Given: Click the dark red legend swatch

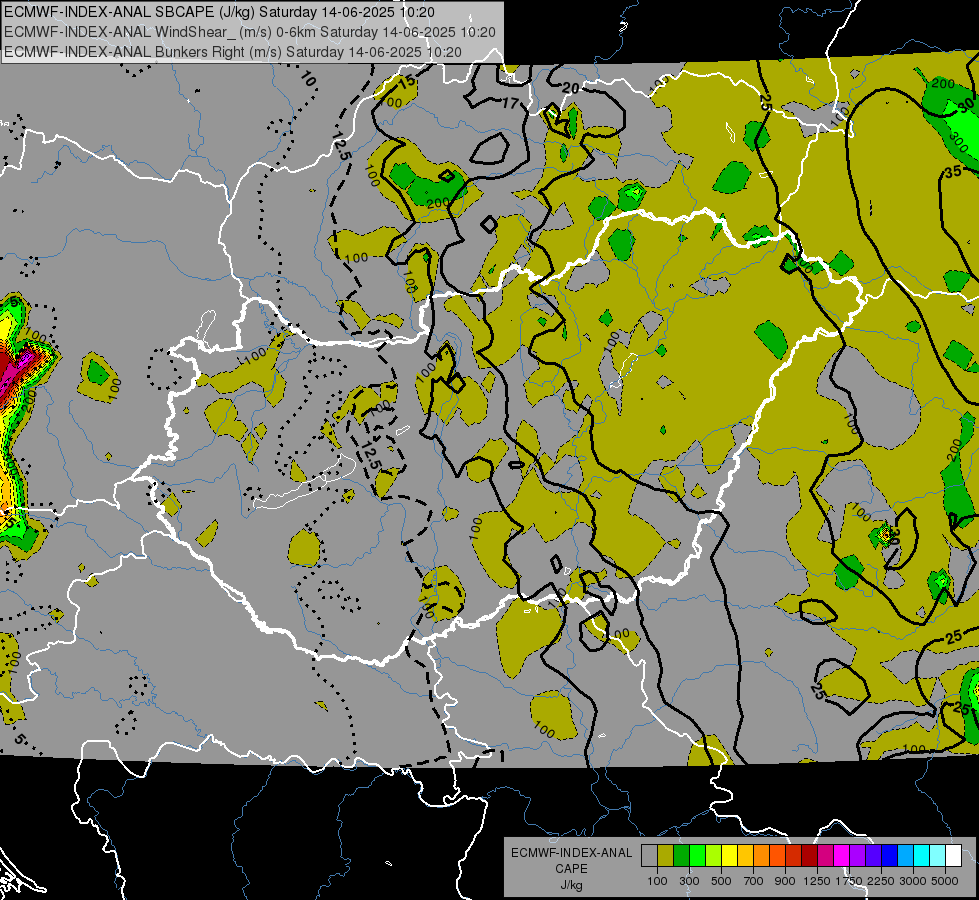Looking at the screenshot, I should point(809,856).
